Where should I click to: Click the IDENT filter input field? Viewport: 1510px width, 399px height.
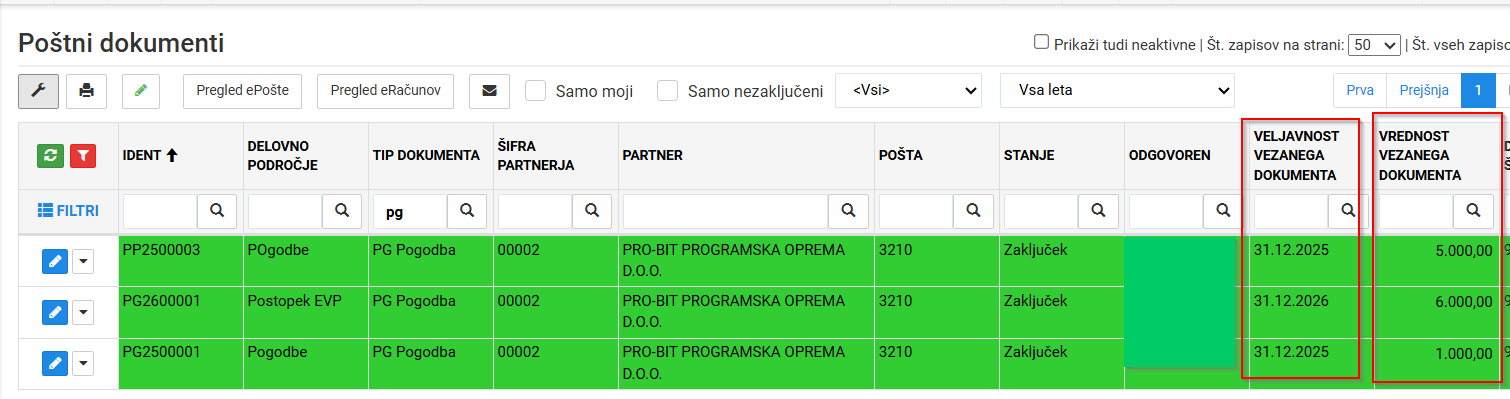pyautogui.click(x=160, y=210)
